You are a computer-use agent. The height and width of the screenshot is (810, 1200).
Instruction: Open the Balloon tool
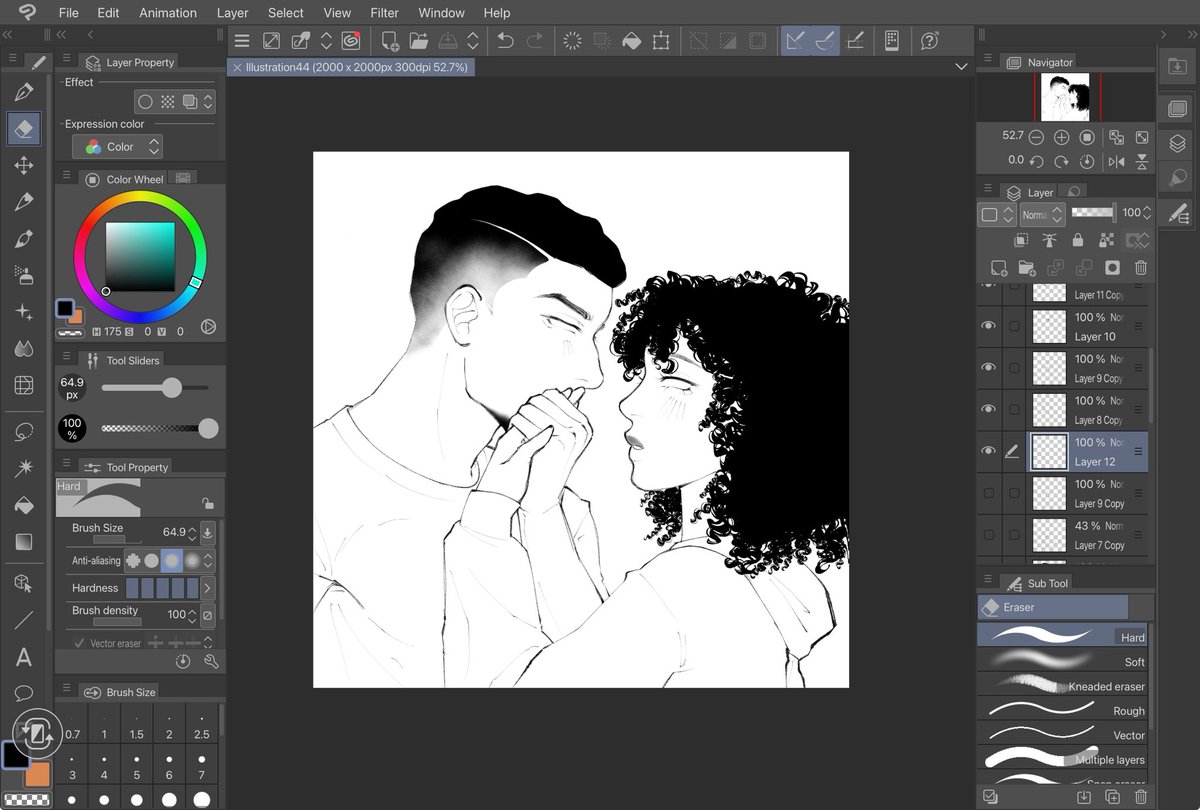pyautogui.click(x=22, y=693)
